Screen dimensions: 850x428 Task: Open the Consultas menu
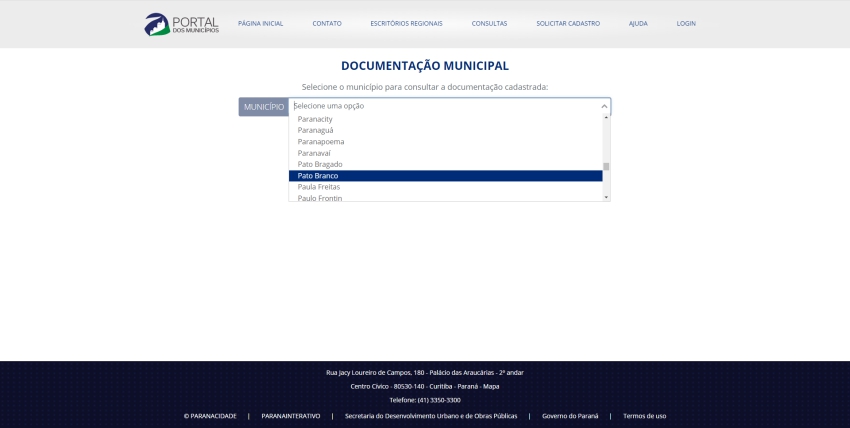click(489, 23)
